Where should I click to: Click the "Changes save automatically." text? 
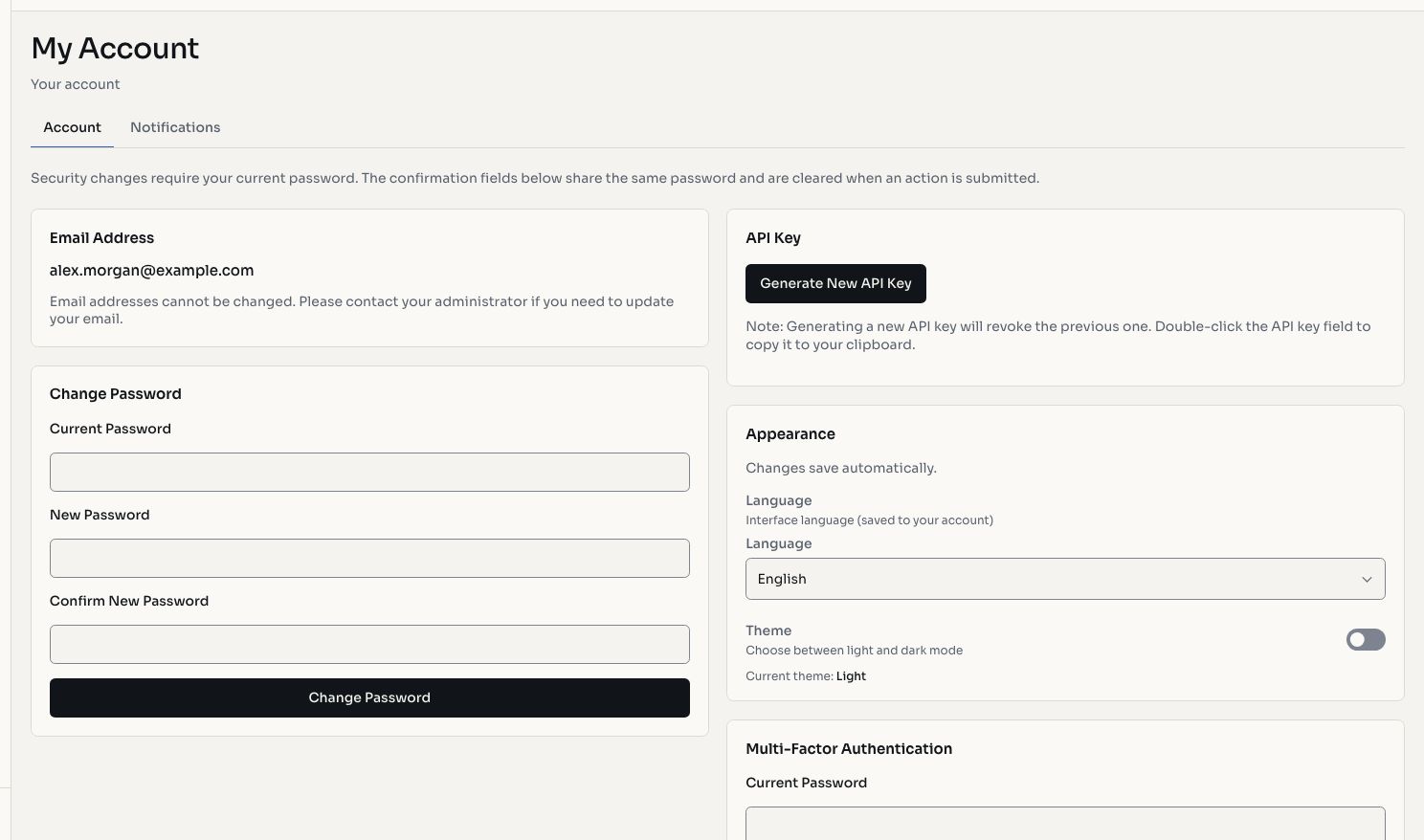point(841,468)
